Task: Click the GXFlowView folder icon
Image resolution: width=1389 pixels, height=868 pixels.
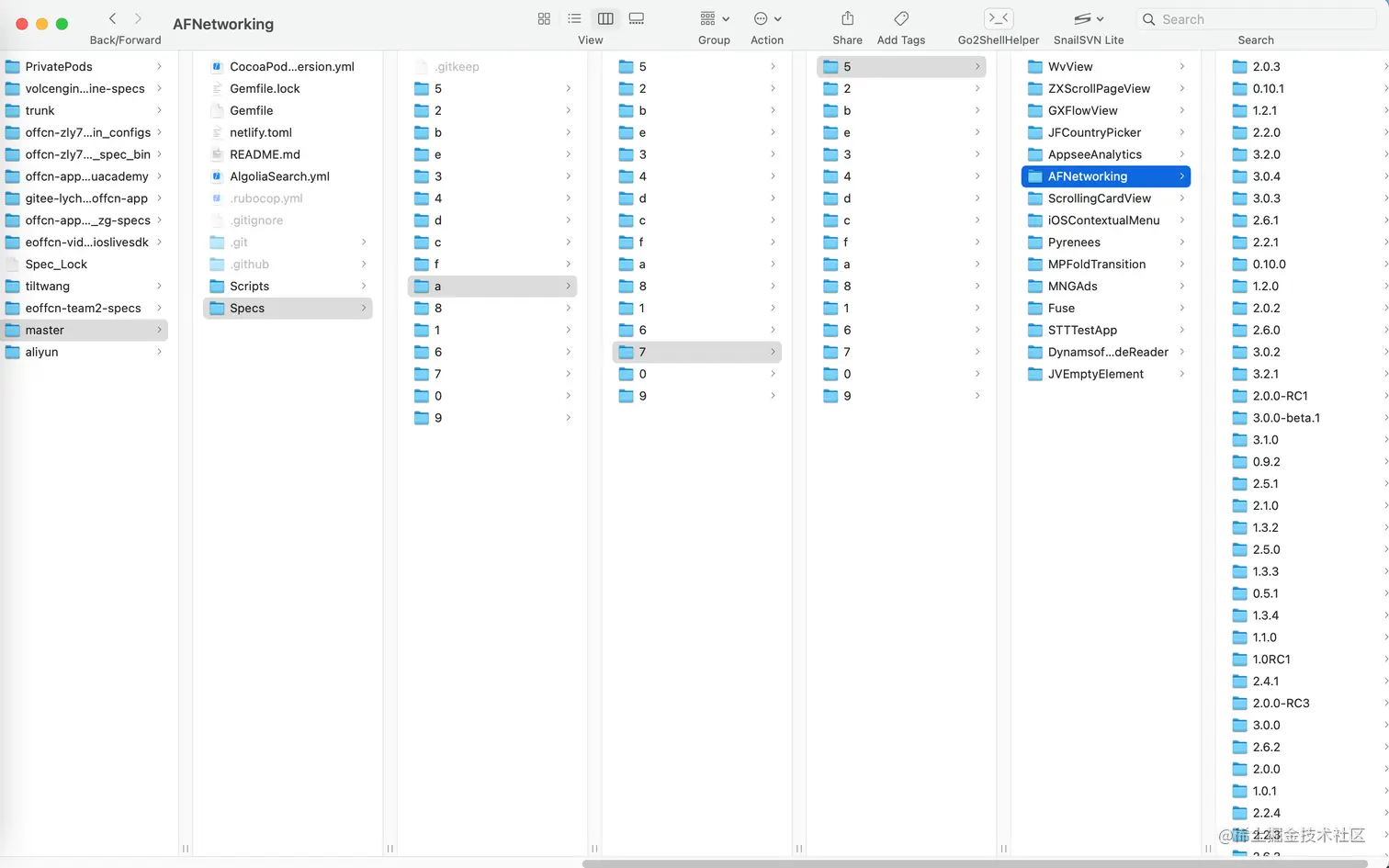Action: [x=1035, y=110]
